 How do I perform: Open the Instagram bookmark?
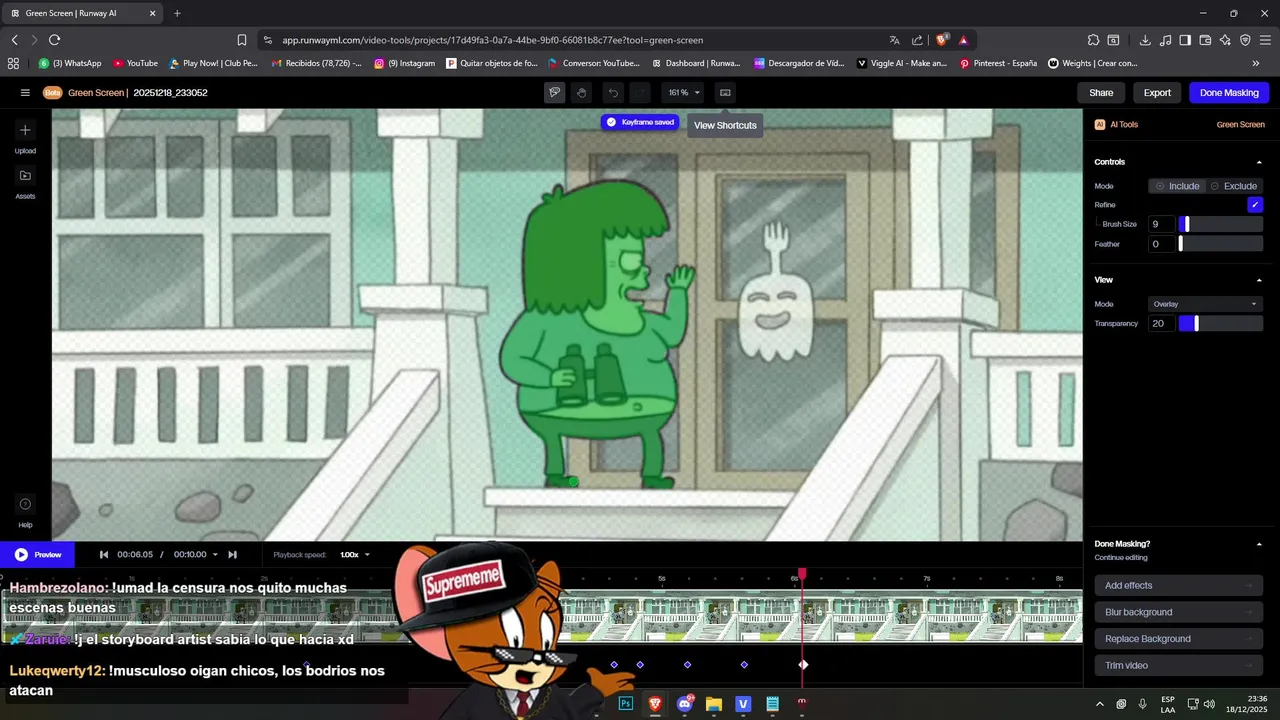click(405, 63)
